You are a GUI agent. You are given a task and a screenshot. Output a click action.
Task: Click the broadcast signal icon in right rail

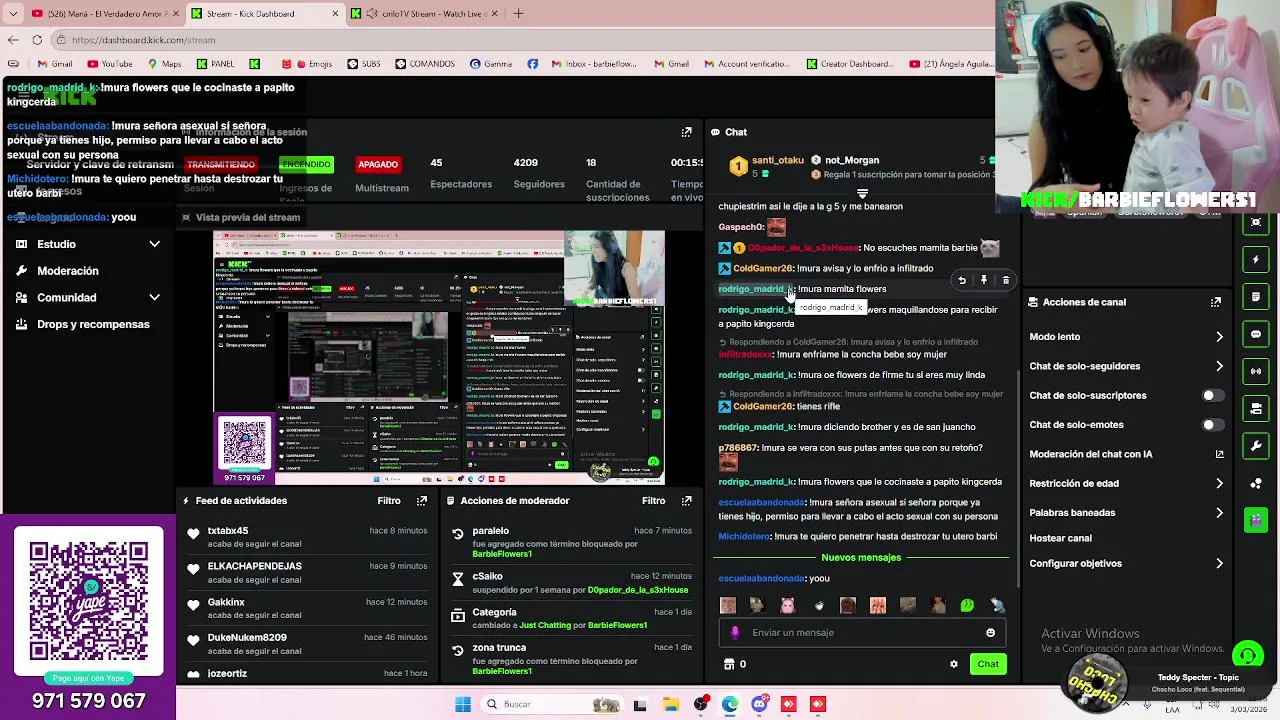pyautogui.click(x=1256, y=371)
